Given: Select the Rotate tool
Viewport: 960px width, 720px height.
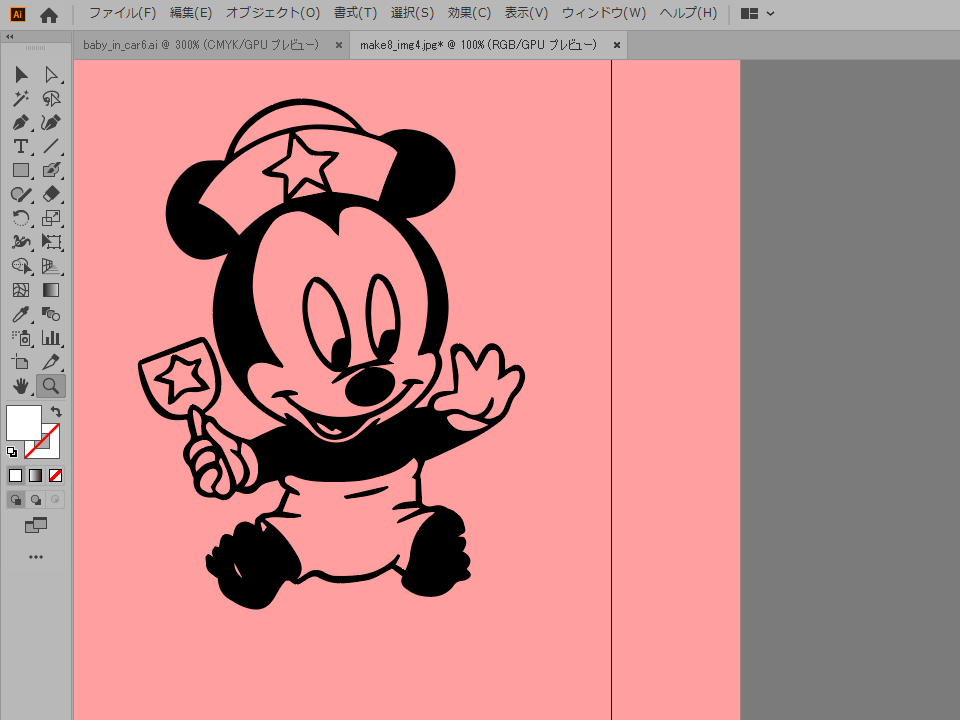Looking at the screenshot, I should click(21, 218).
